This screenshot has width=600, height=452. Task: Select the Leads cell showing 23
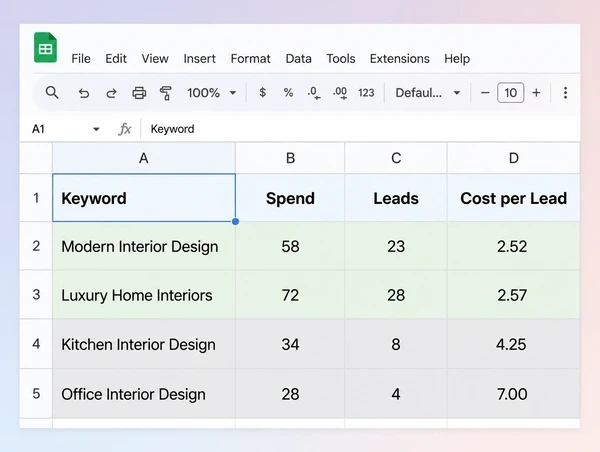(x=396, y=246)
